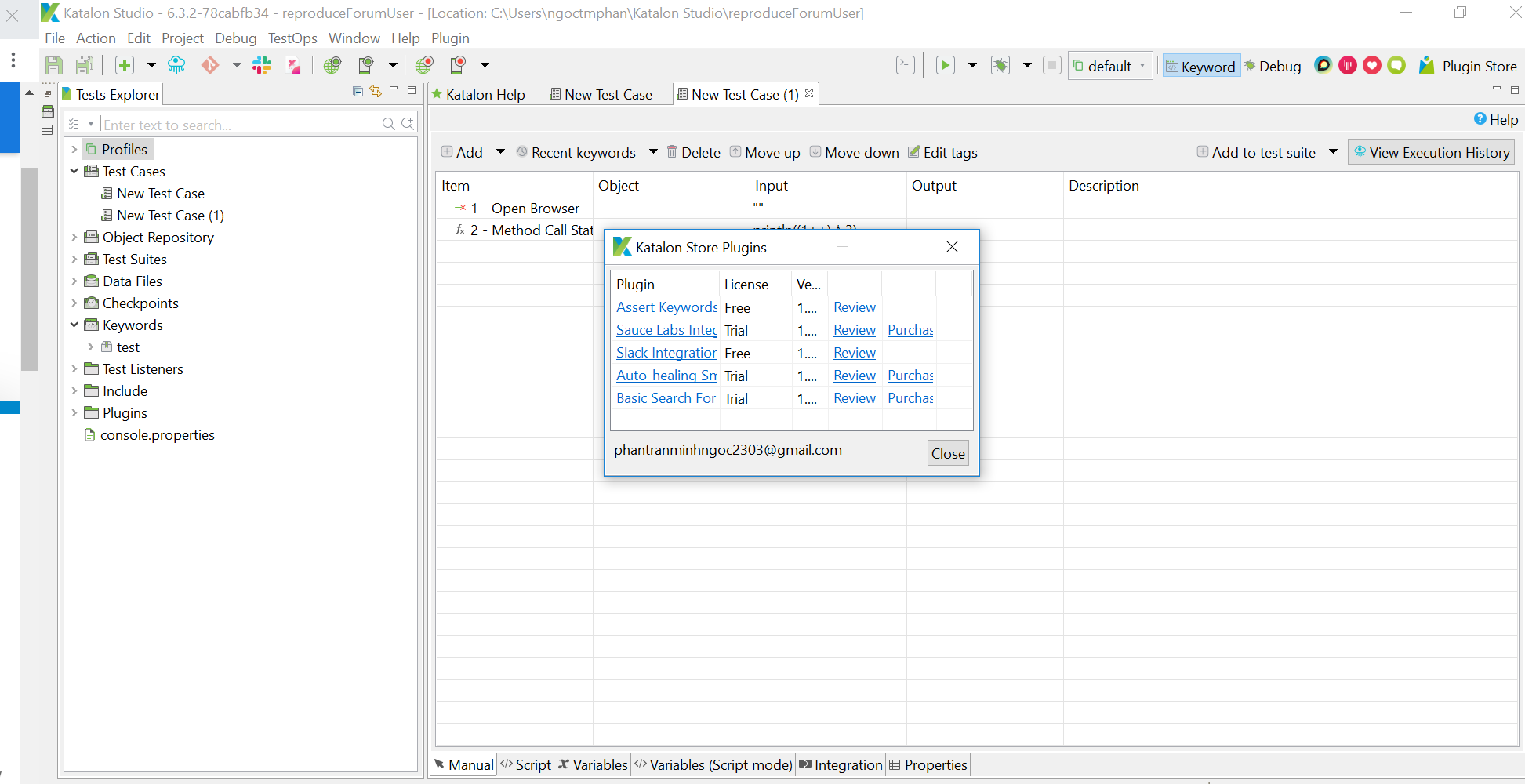Switch to the Keyword perspective
The height and width of the screenshot is (784, 1525).
coord(1200,67)
